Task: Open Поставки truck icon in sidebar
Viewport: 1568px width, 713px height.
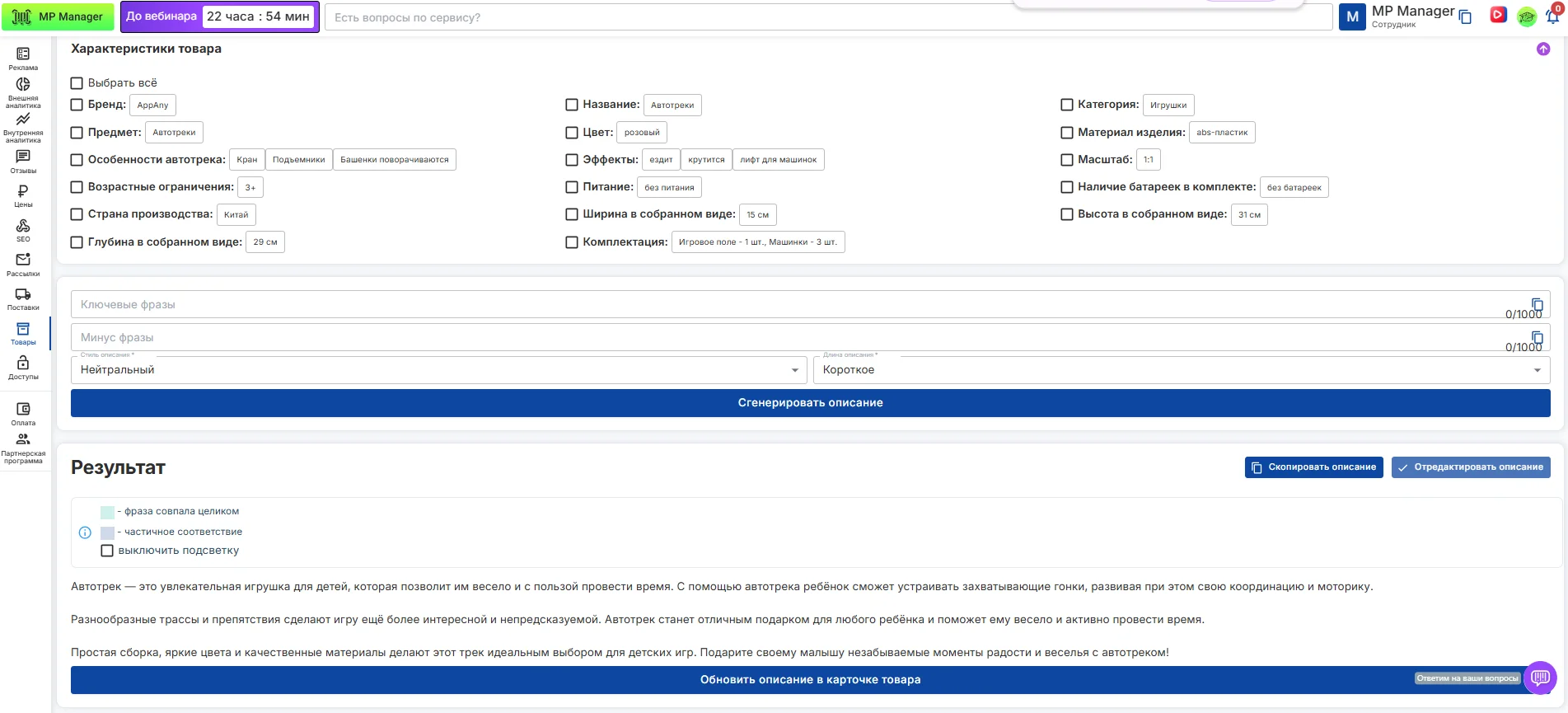Action: 23,294
